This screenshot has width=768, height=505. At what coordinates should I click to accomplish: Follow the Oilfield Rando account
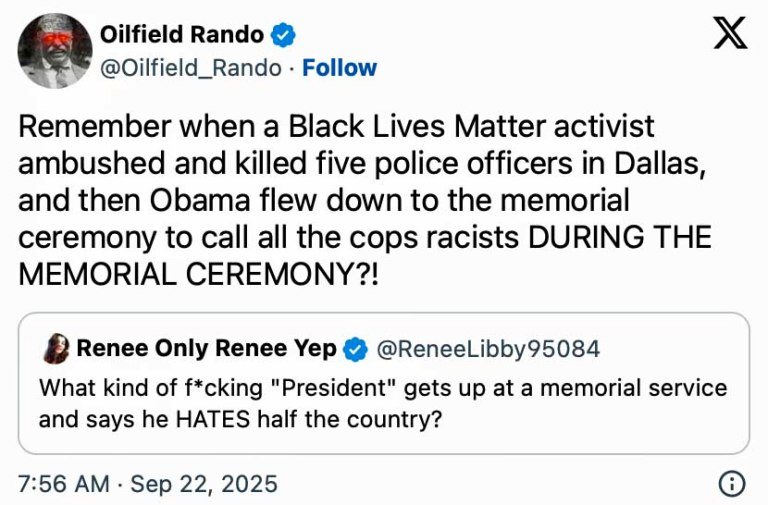click(339, 68)
